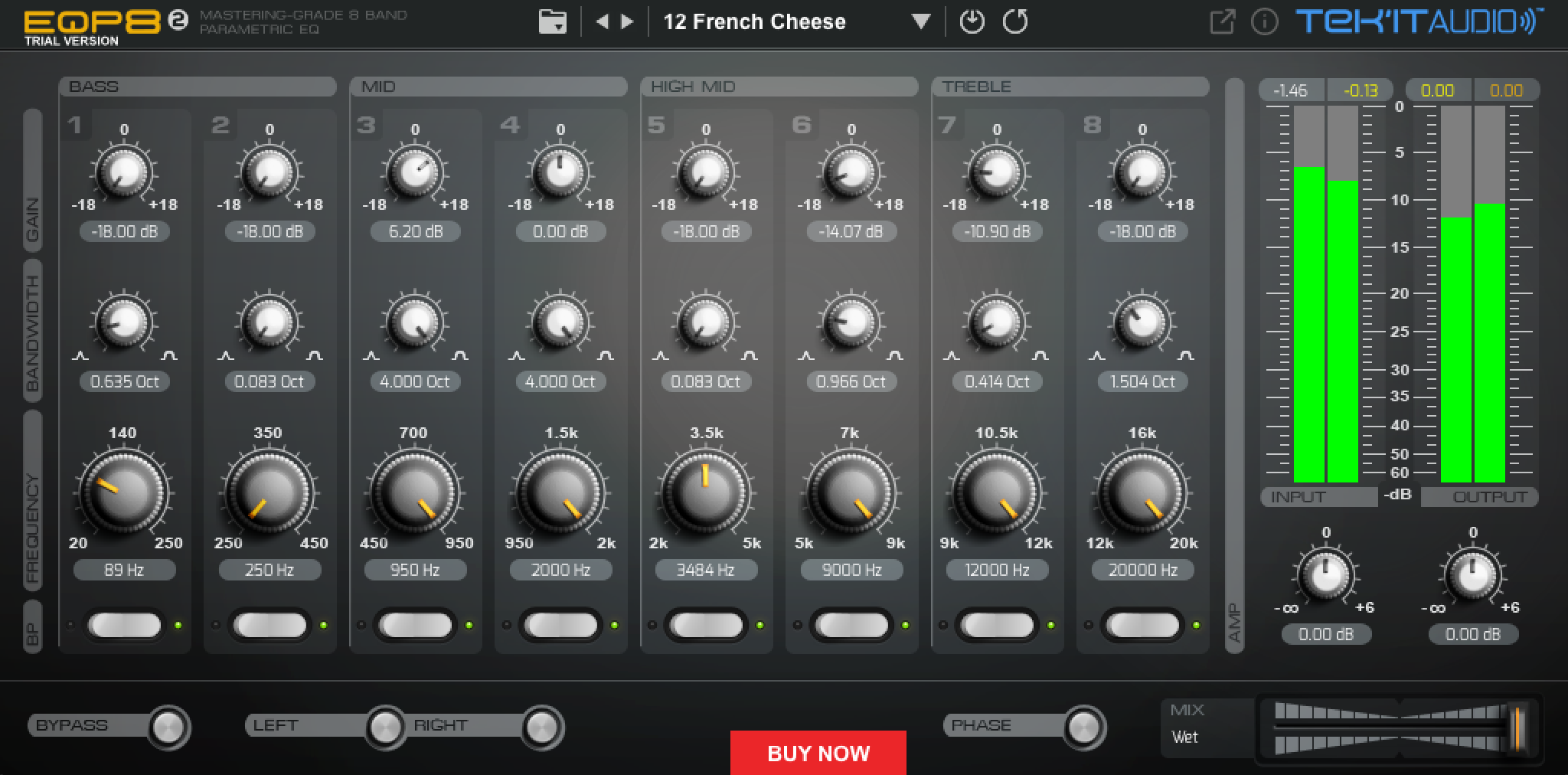1568x775 pixels.
Task: Click band 3 gain value 6.20 dB
Action: (415, 231)
